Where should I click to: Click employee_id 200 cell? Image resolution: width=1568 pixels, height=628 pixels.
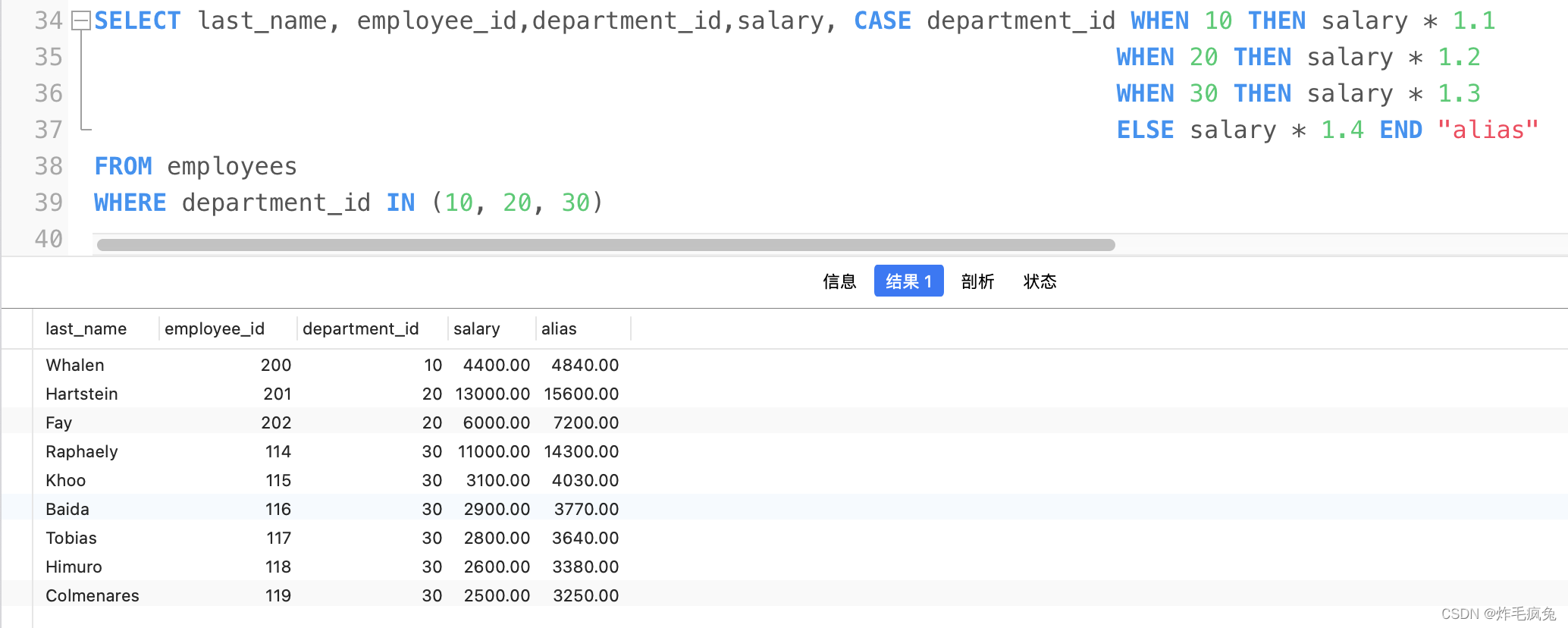pyautogui.click(x=276, y=365)
